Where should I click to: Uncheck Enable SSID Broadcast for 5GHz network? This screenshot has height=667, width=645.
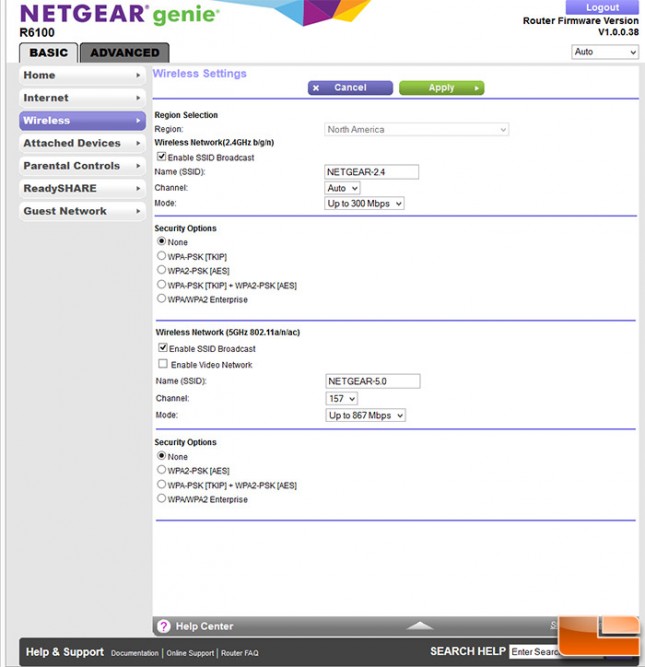[163, 348]
